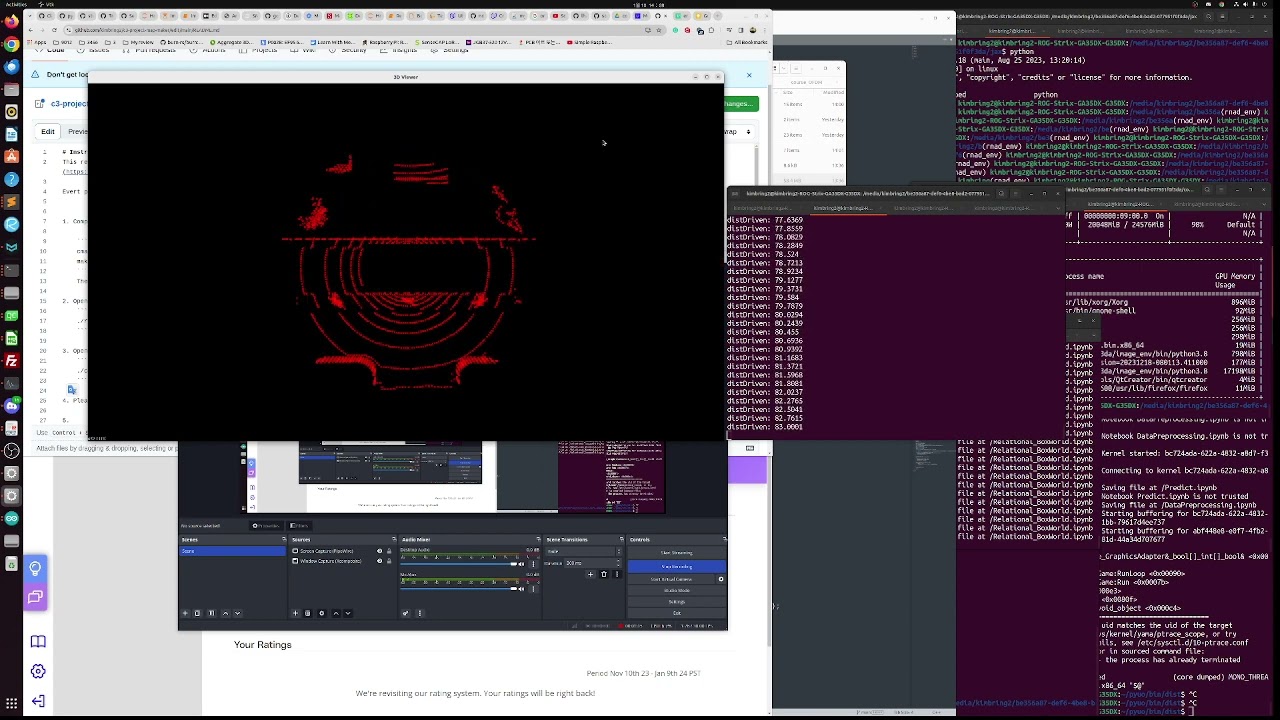This screenshot has width=1280, height=720.
Task: Add a new scene in OBS Scenes panel
Action: (x=185, y=613)
